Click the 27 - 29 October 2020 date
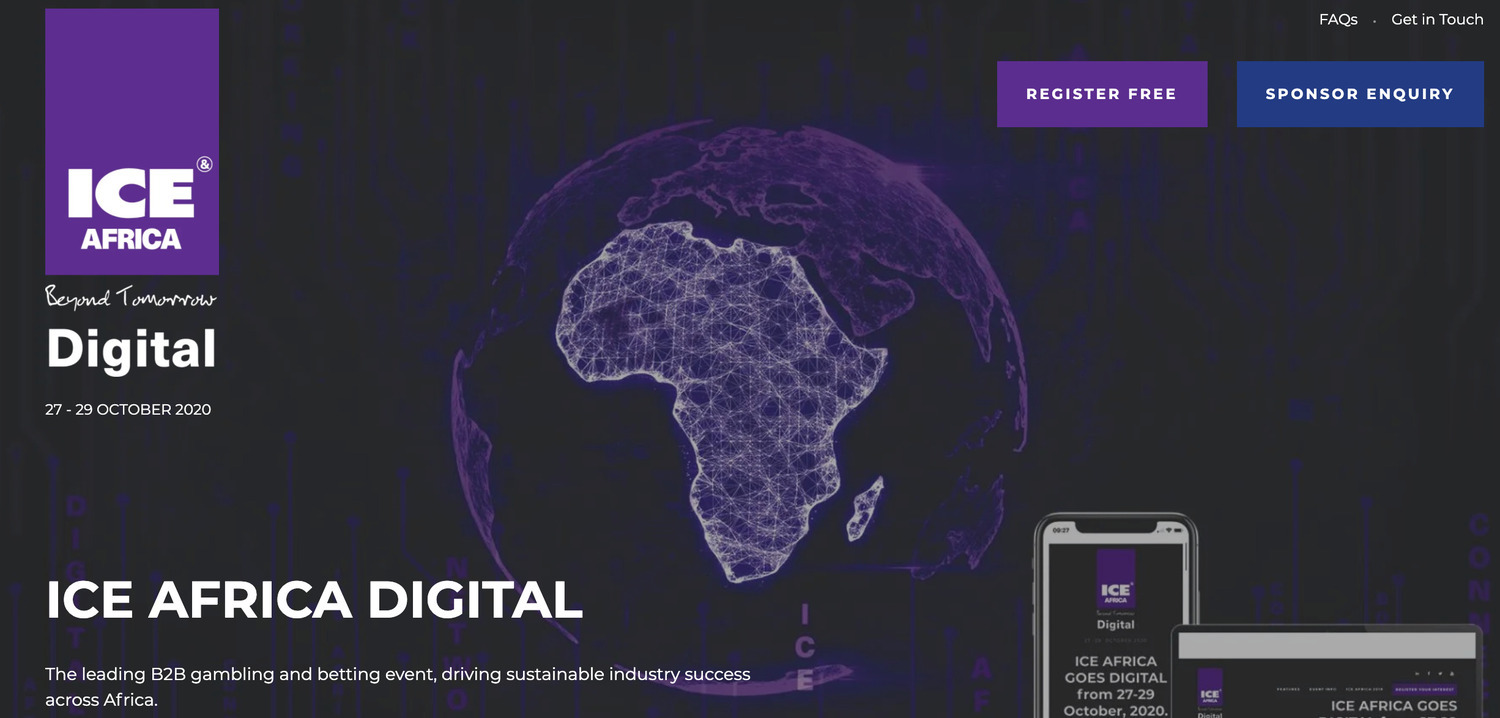This screenshot has height=718, width=1500. (128, 409)
